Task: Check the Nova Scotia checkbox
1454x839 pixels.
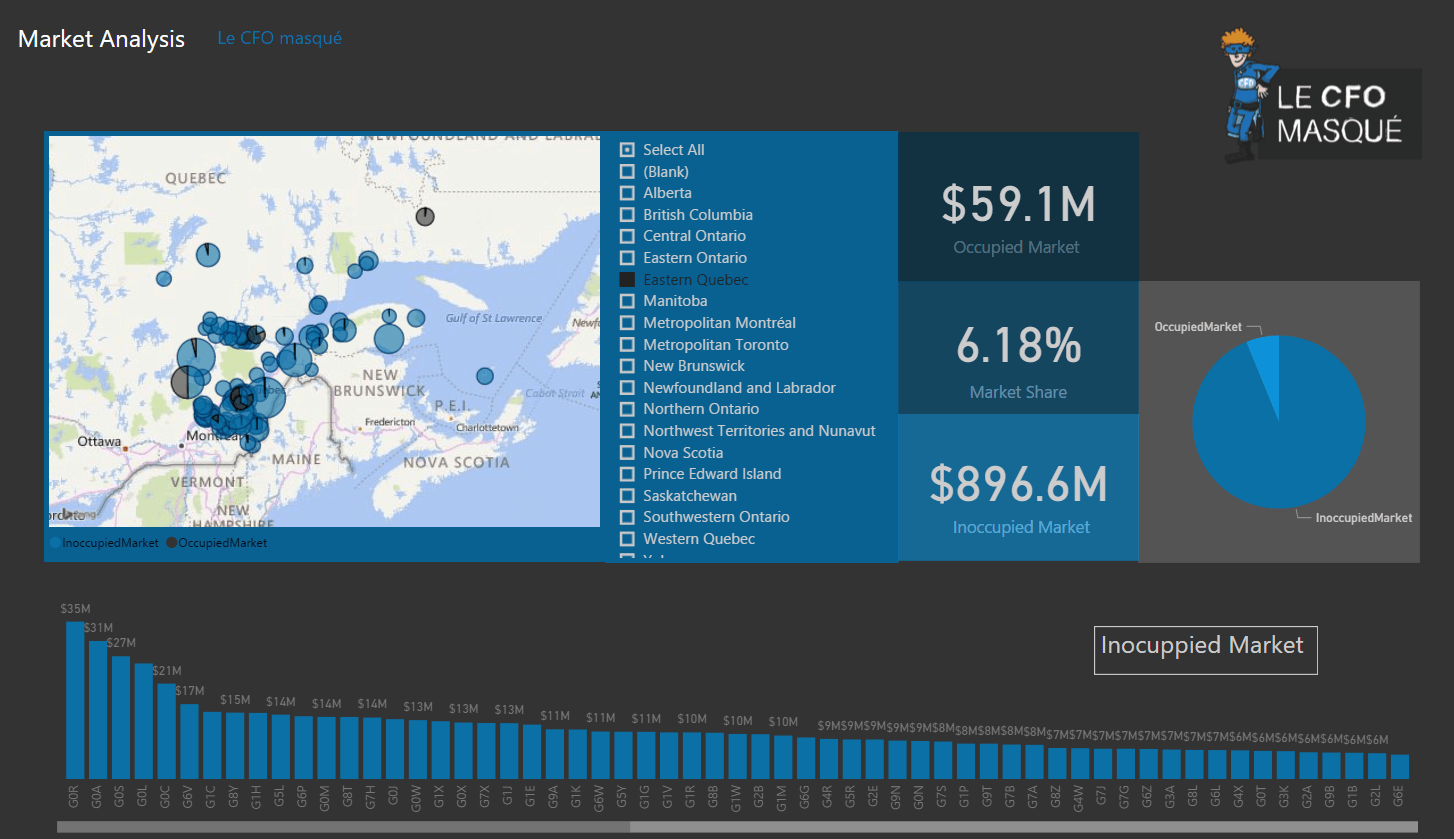Action: tap(627, 453)
